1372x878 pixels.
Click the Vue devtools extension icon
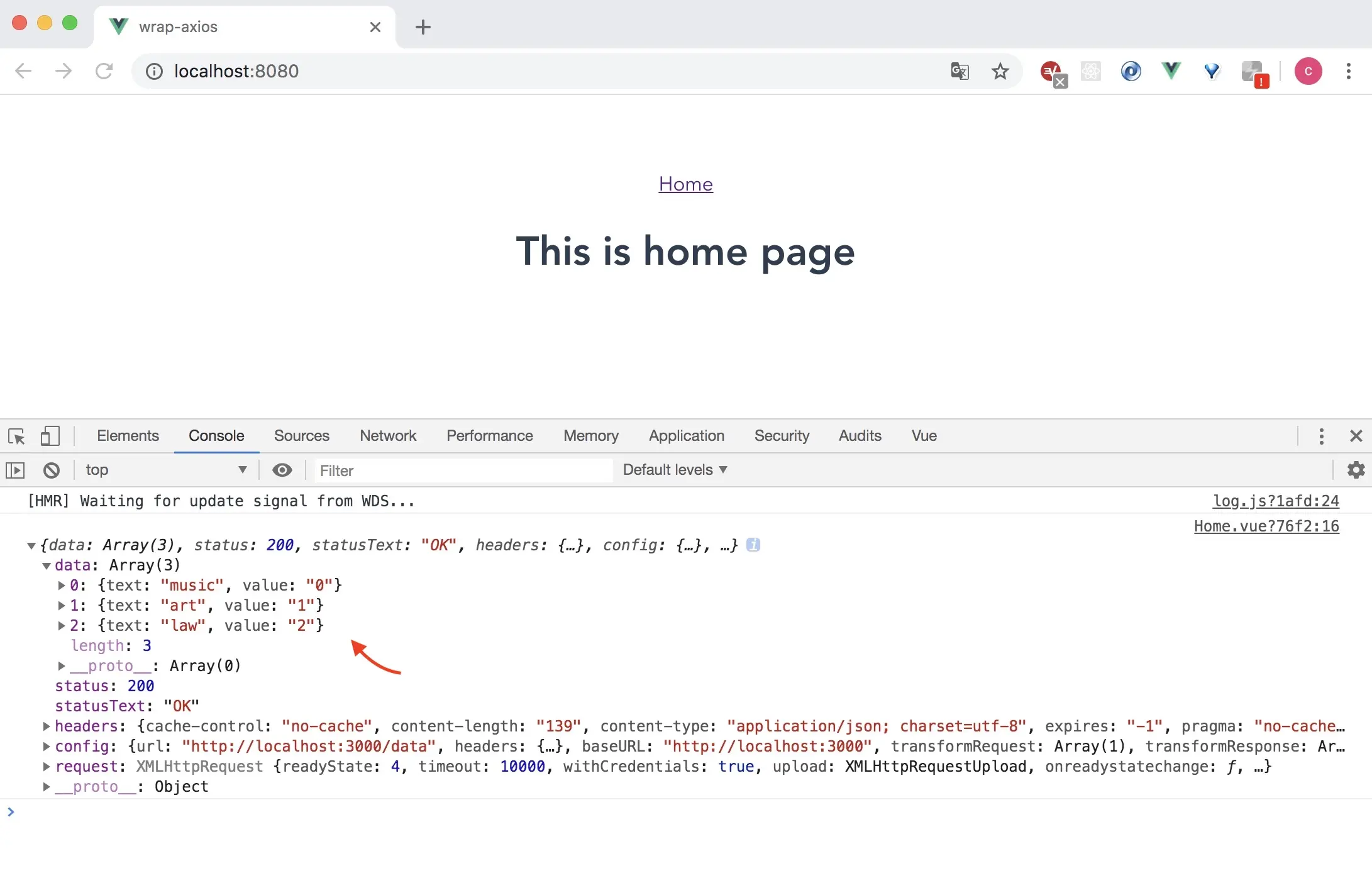pyautogui.click(x=1171, y=71)
